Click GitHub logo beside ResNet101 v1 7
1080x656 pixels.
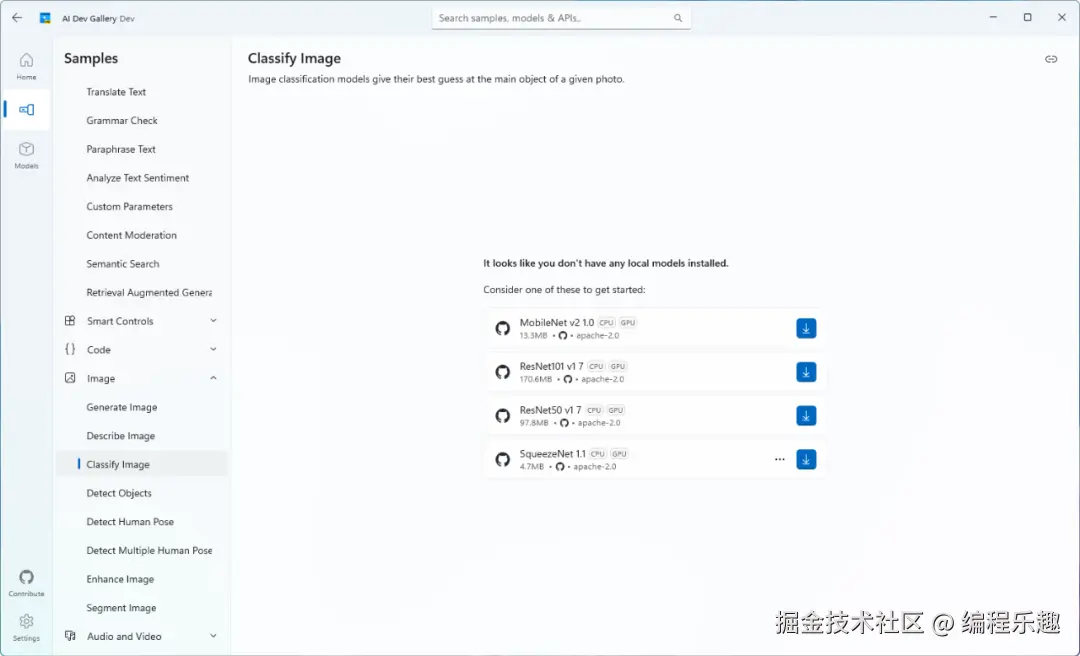click(503, 372)
